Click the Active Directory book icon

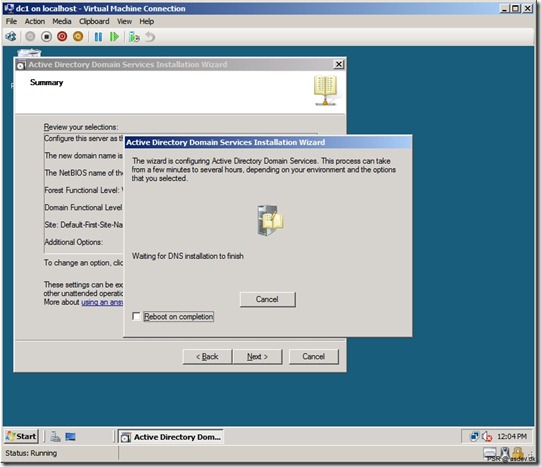325,90
